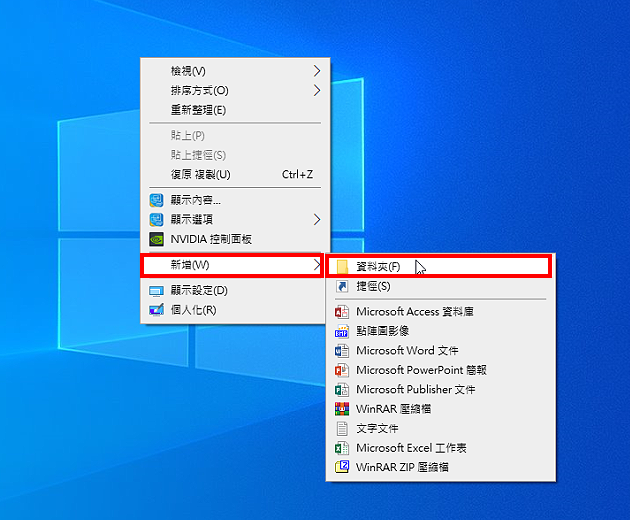Expand the 檢視(V) submenu arrow

(317, 71)
